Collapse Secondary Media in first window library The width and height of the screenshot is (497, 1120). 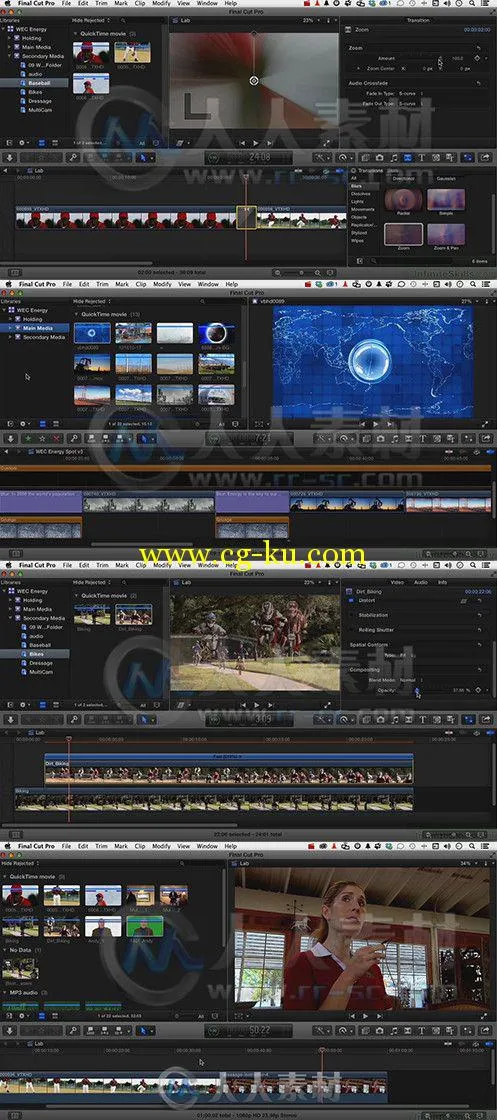pos(10,56)
